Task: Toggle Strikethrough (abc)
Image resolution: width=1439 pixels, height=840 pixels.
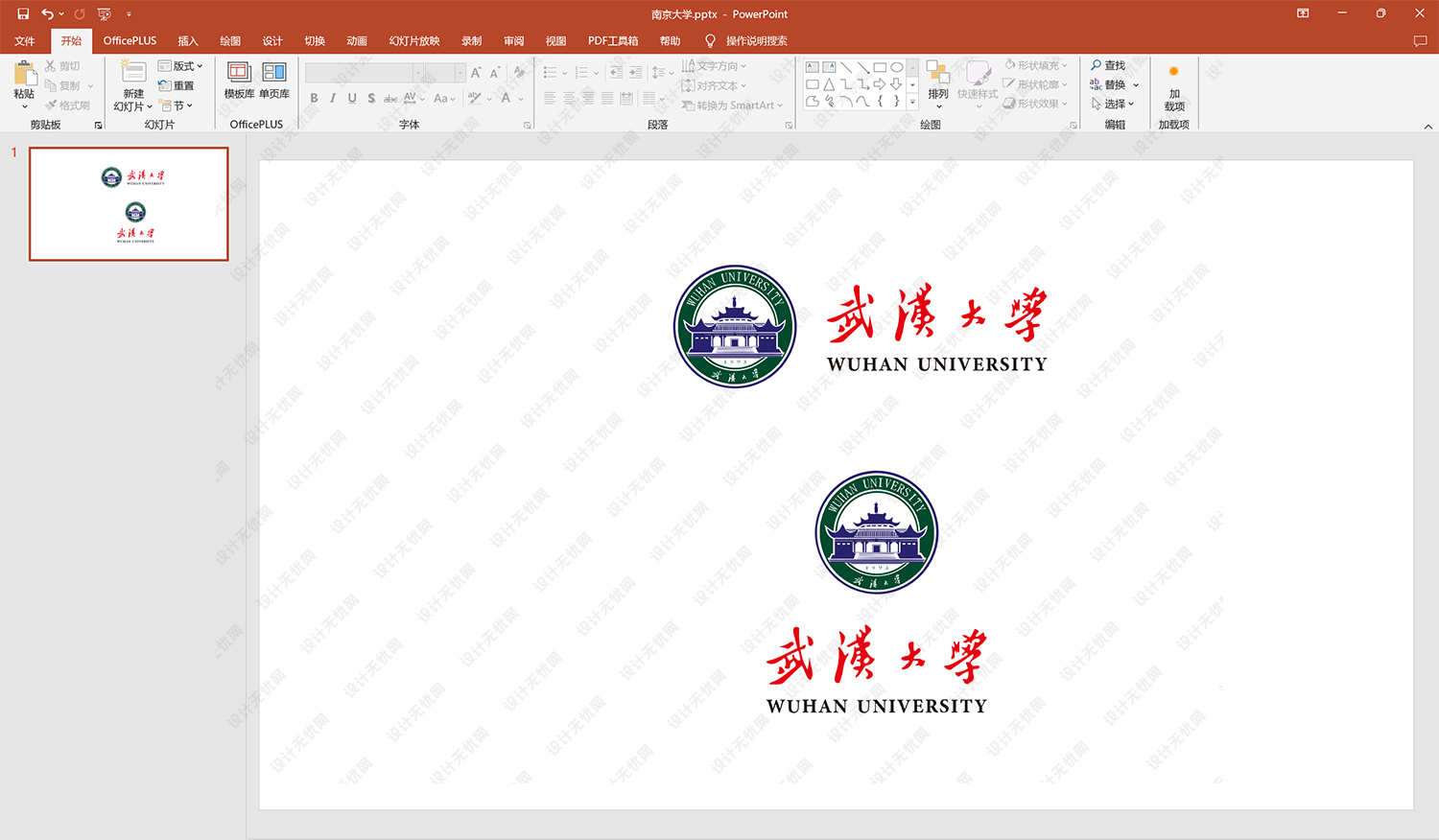Action: coord(390,98)
